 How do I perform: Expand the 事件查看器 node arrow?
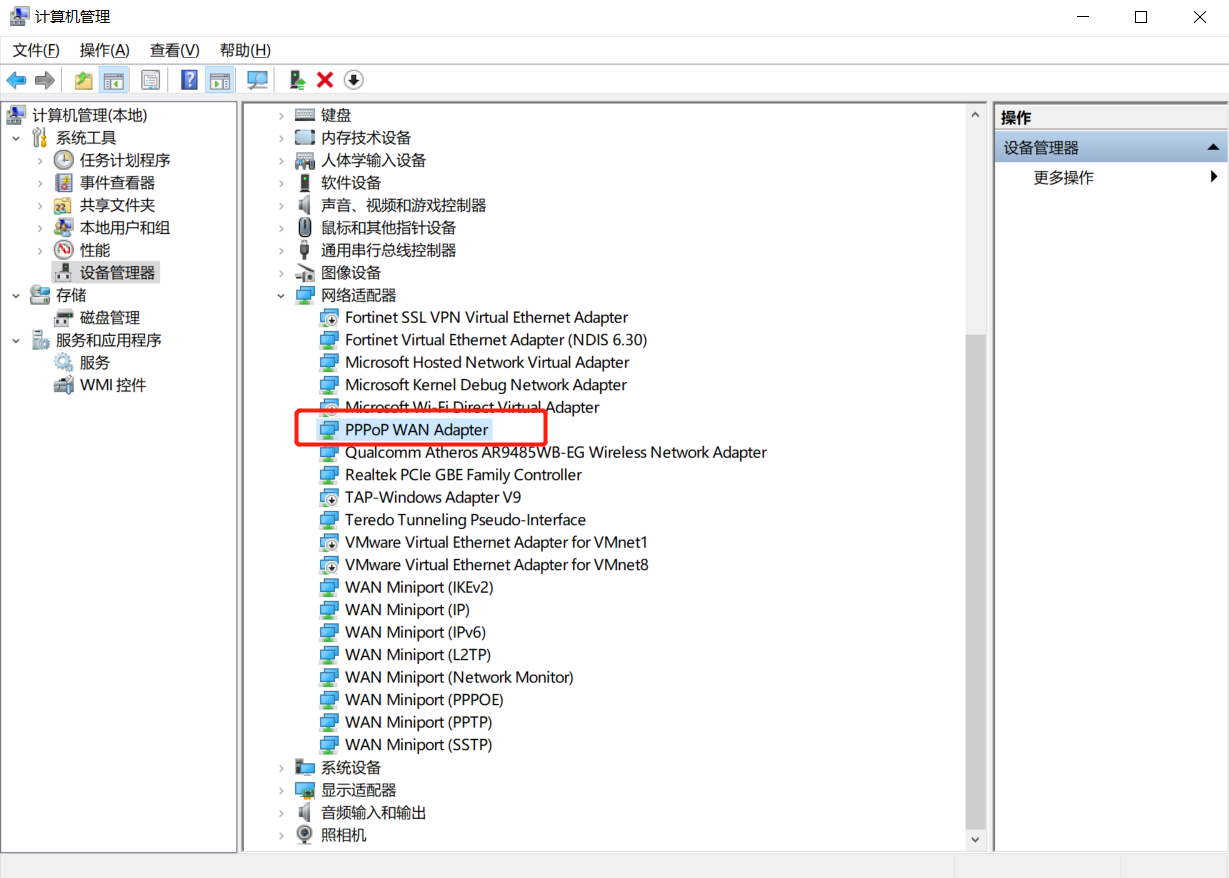(x=40, y=183)
